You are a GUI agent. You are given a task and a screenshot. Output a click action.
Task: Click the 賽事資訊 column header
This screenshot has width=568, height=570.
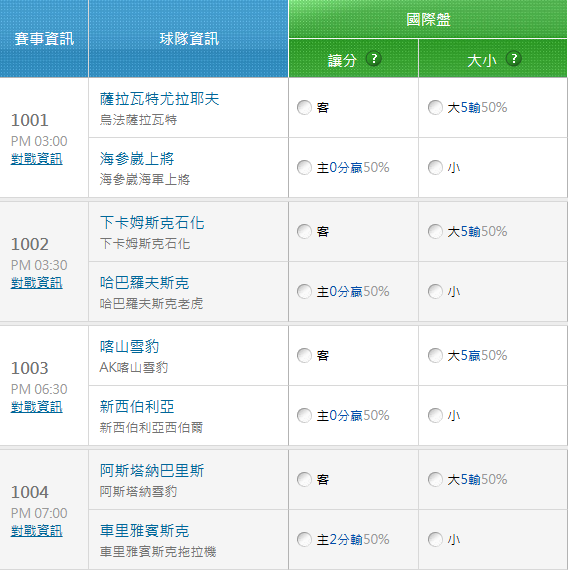[x=44, y=39]
